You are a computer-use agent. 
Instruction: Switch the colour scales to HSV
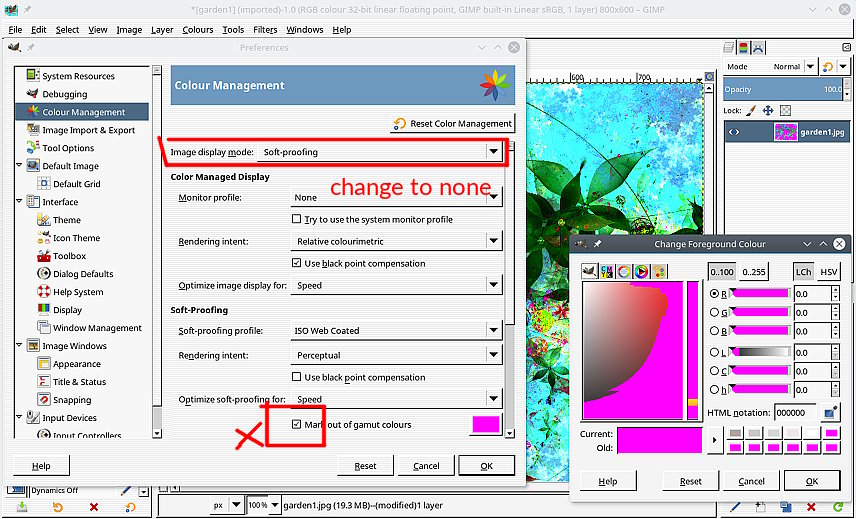coord(829,272)
